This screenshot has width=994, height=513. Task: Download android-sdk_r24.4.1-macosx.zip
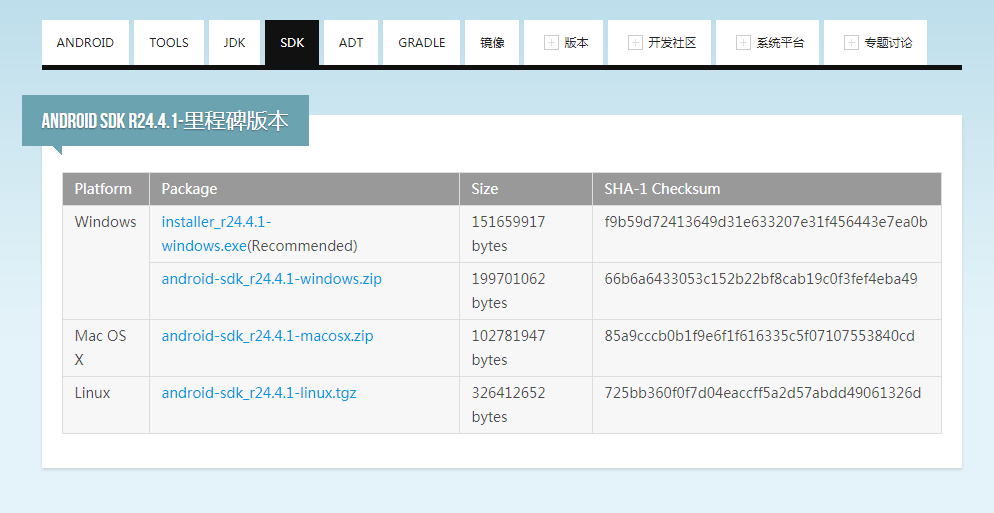tap(268, 336)
